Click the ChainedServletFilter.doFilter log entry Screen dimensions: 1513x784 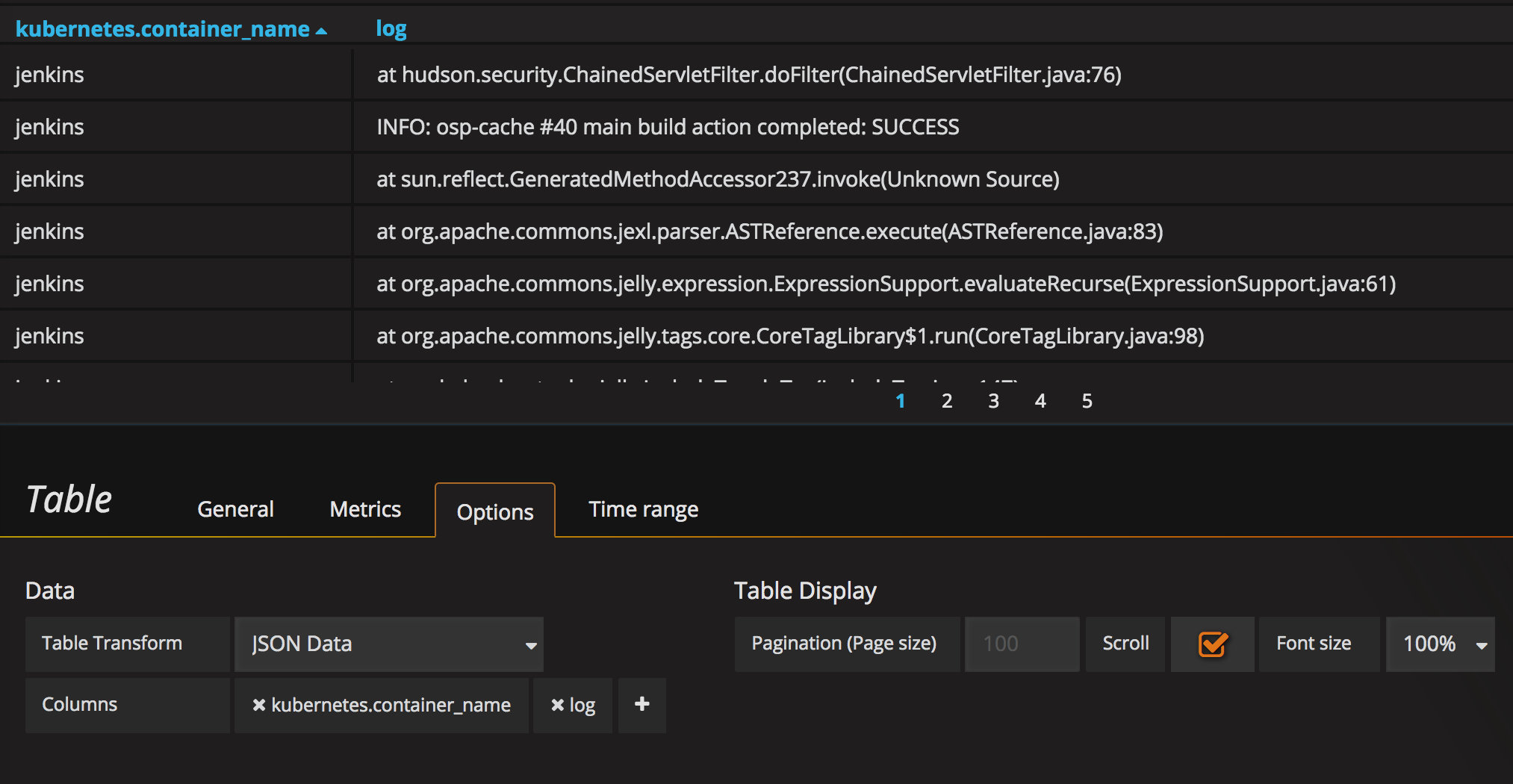749,75
